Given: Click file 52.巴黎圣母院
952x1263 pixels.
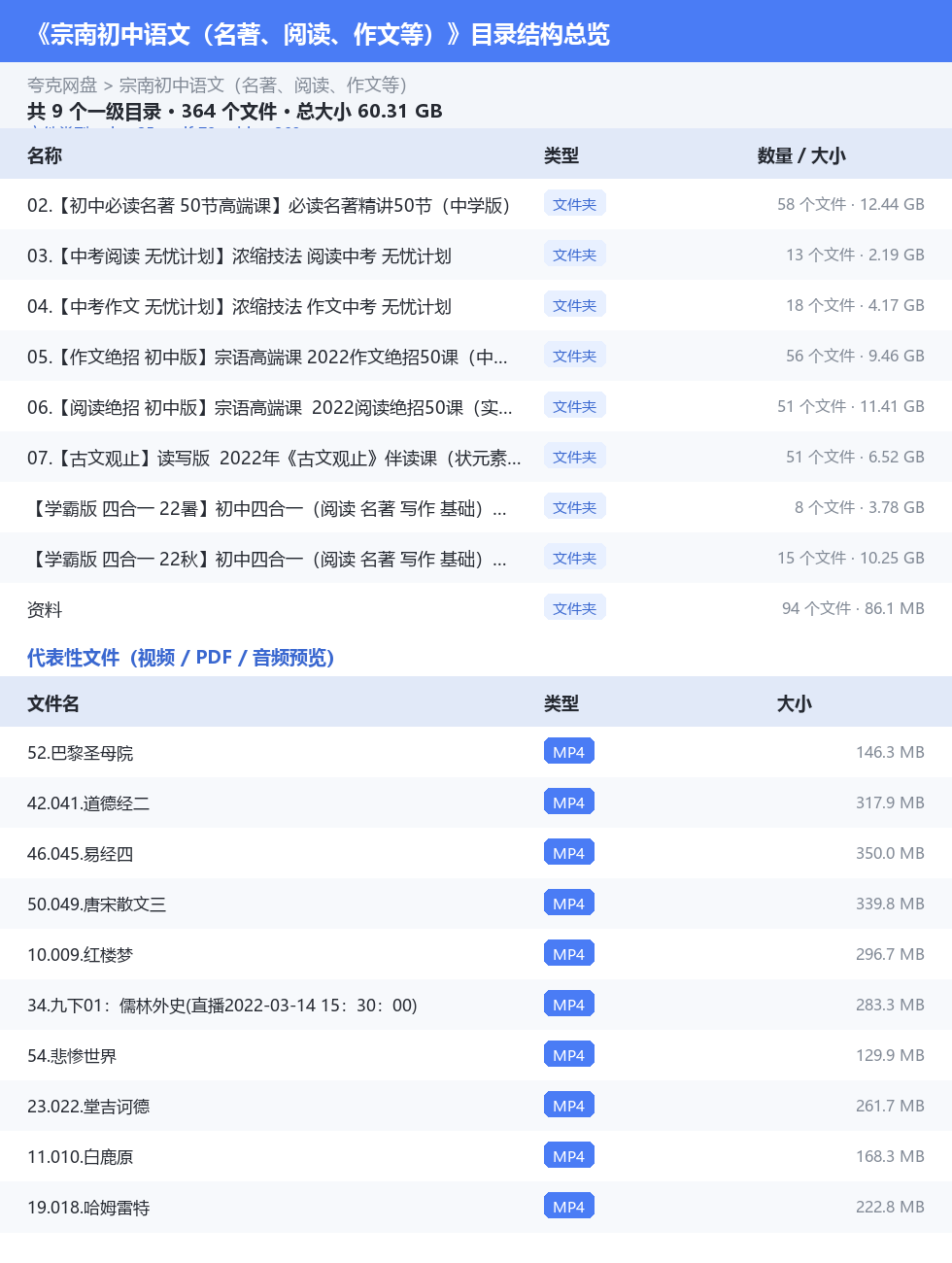Looking at the screenshot, I should pyautogui.click(x=80, y=753).
